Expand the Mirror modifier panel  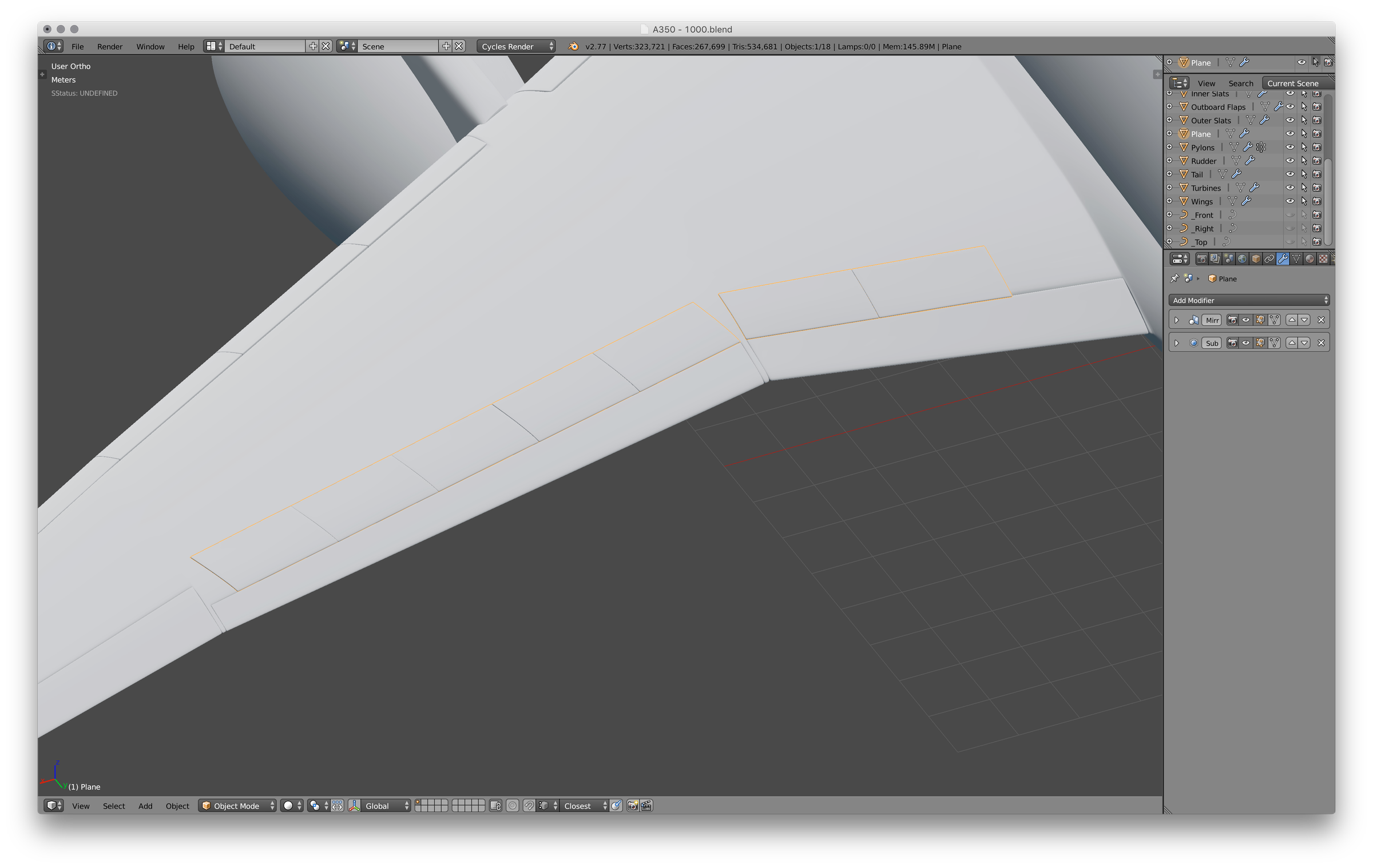1177,320
